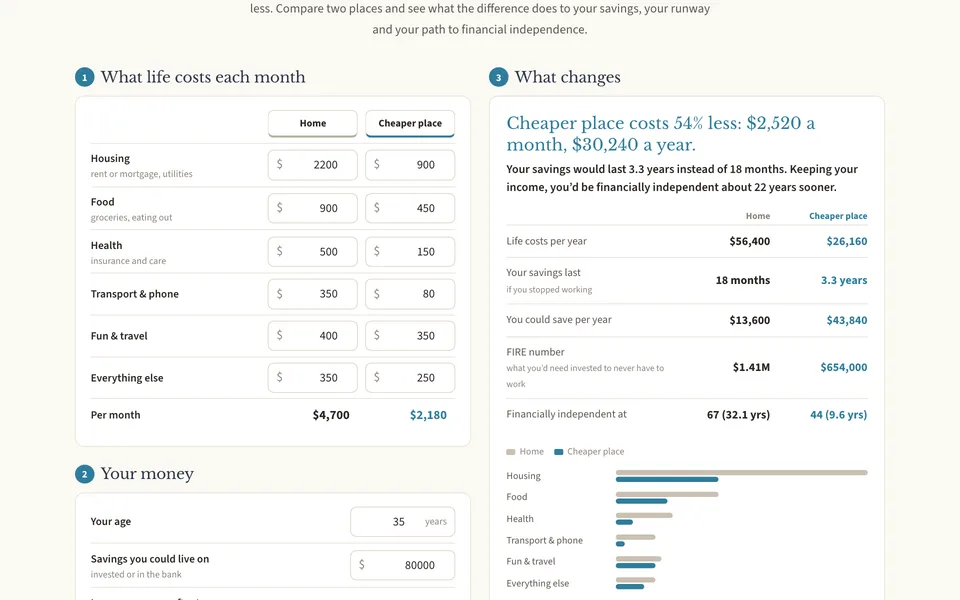Click the step 1 number badge
The width and height of the screenshot is (960, 600).
(84, 77)
